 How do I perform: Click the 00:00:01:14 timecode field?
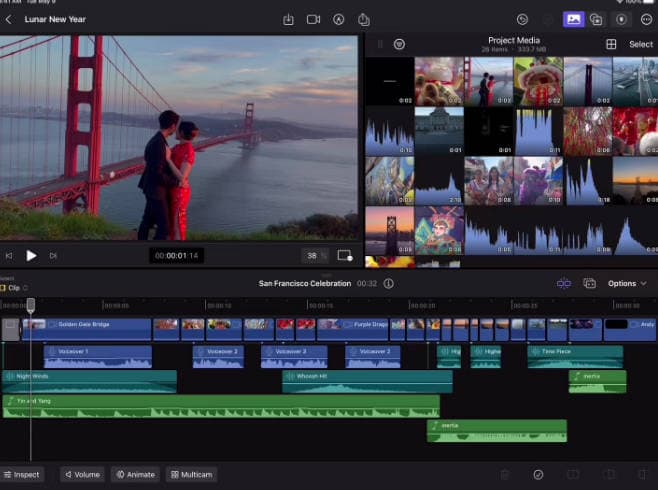pyautogui.click(x=177, y=255)
